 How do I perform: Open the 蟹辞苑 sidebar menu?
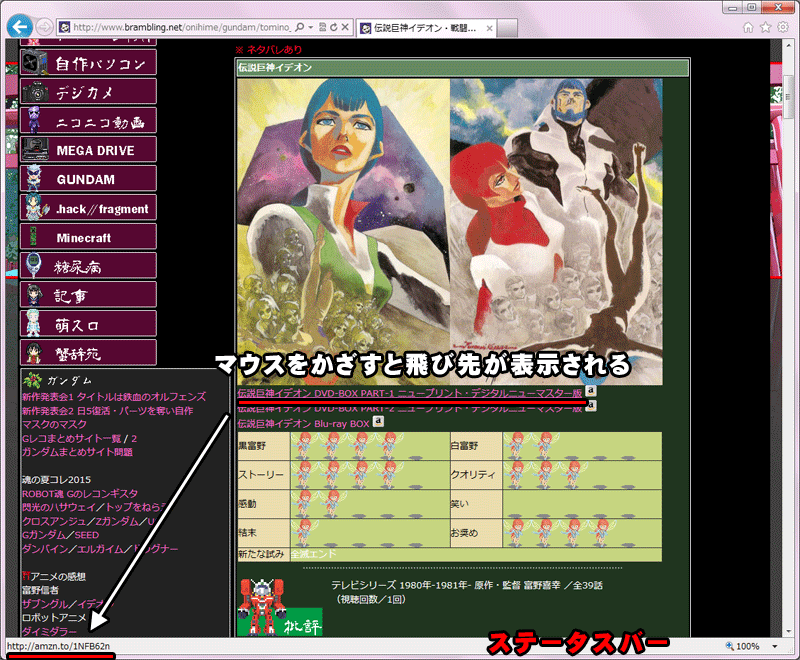point(88,353)
